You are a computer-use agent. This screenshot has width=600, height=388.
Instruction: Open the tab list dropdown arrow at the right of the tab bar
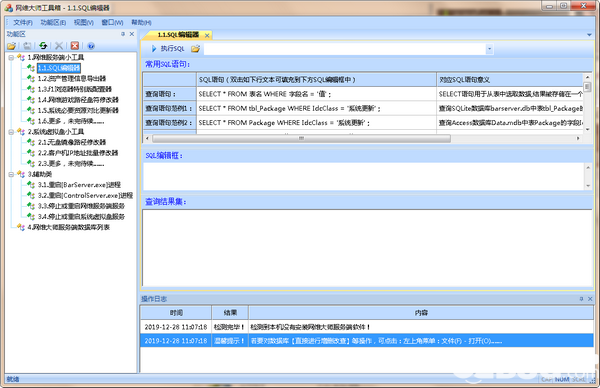pos(589,35)
